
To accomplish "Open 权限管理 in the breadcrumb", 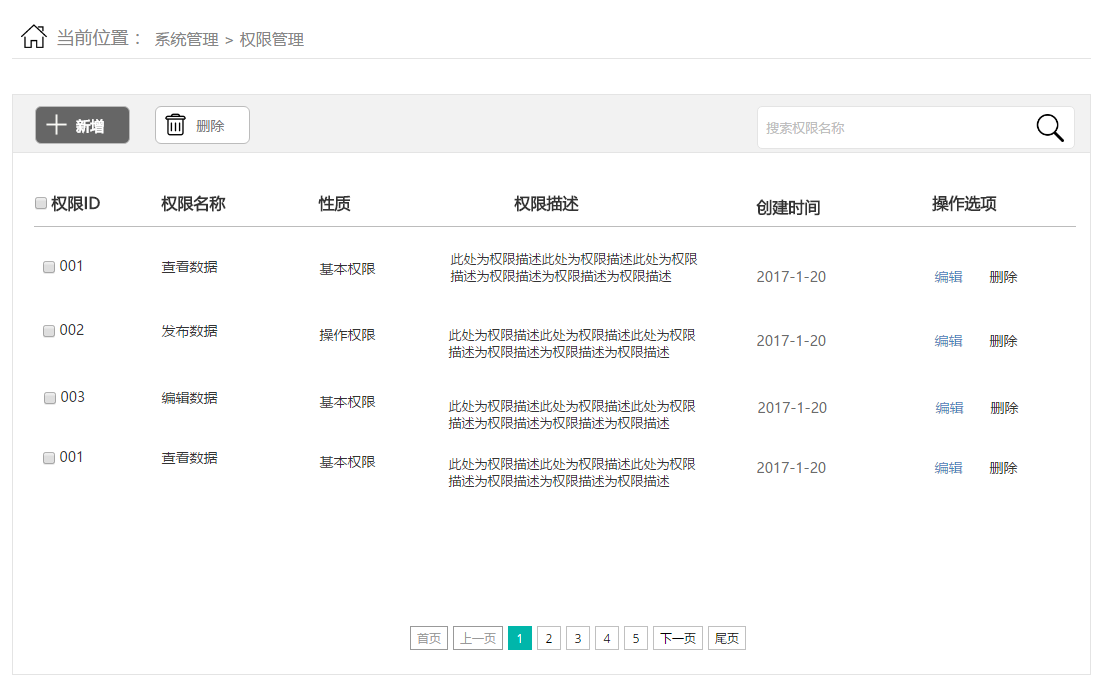I will [271, 39].
